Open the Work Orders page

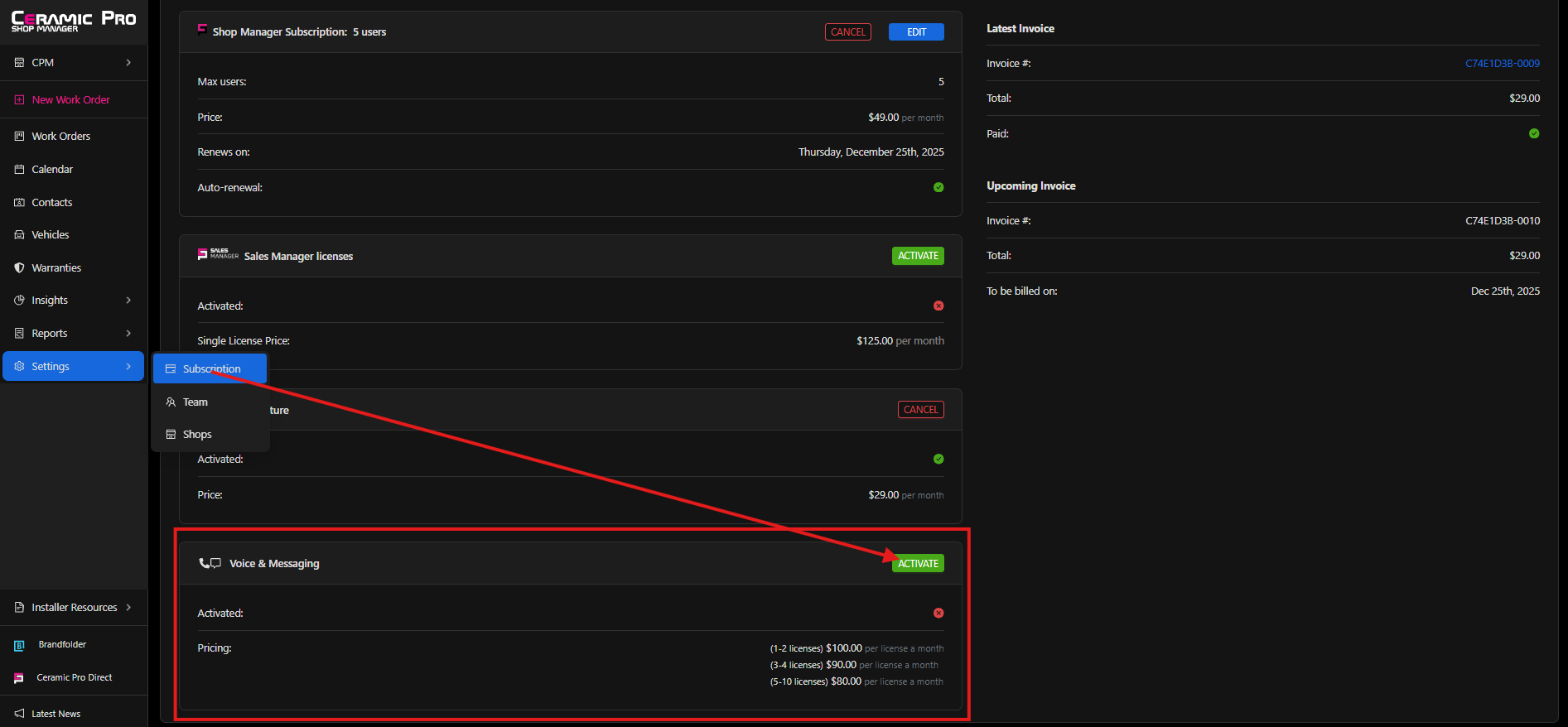click(x=74, y=136)
